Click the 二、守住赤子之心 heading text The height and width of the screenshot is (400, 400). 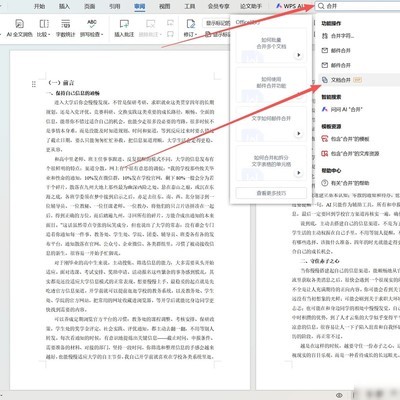[320, 261]
